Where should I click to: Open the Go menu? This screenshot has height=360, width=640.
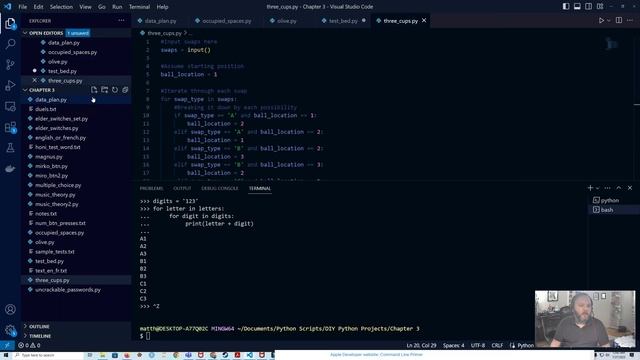coord(102,7)
